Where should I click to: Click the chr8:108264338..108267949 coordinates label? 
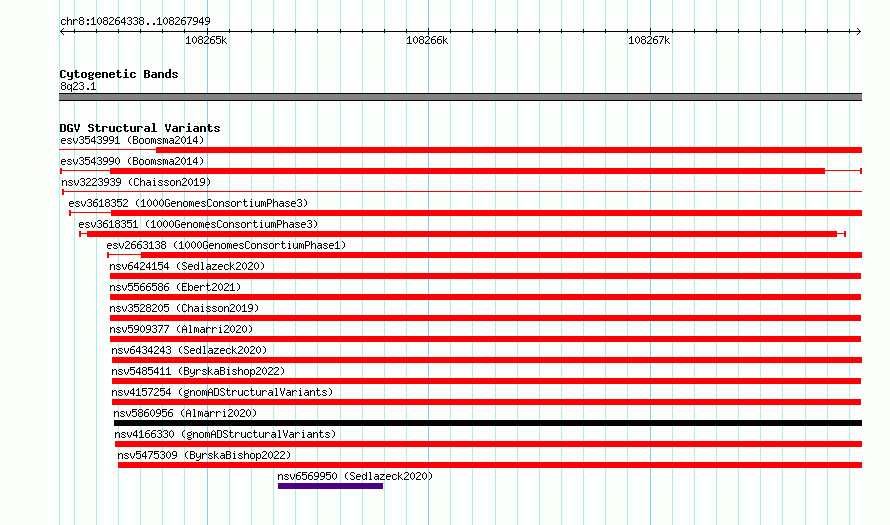(135, 21)
